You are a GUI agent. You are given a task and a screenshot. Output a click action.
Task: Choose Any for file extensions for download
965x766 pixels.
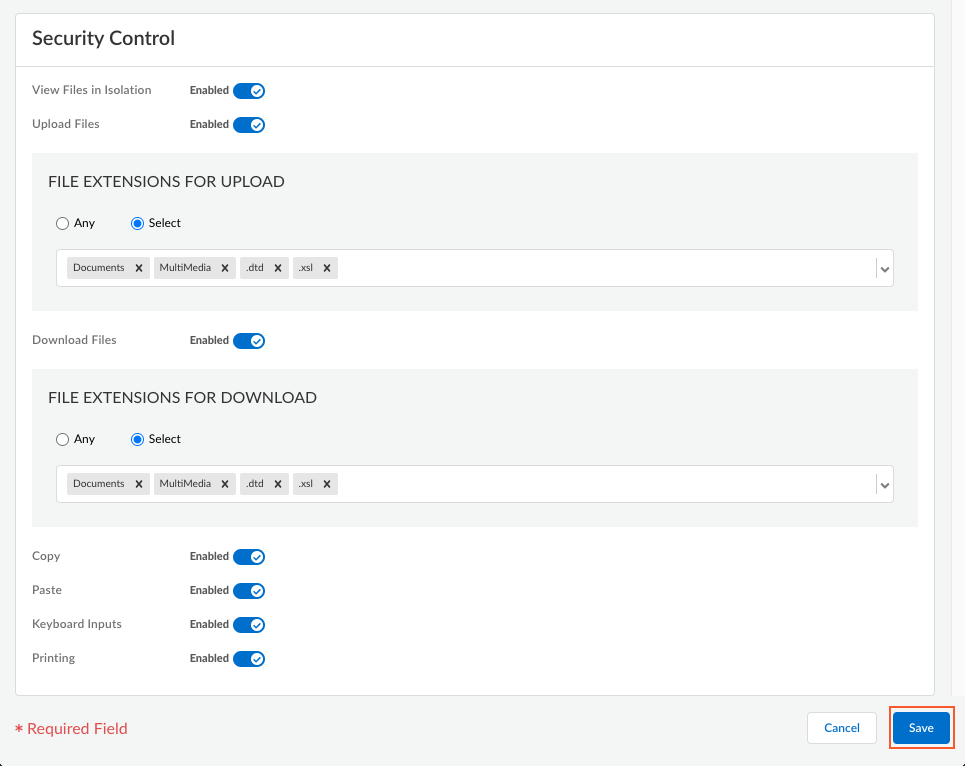tap(62, 439)
